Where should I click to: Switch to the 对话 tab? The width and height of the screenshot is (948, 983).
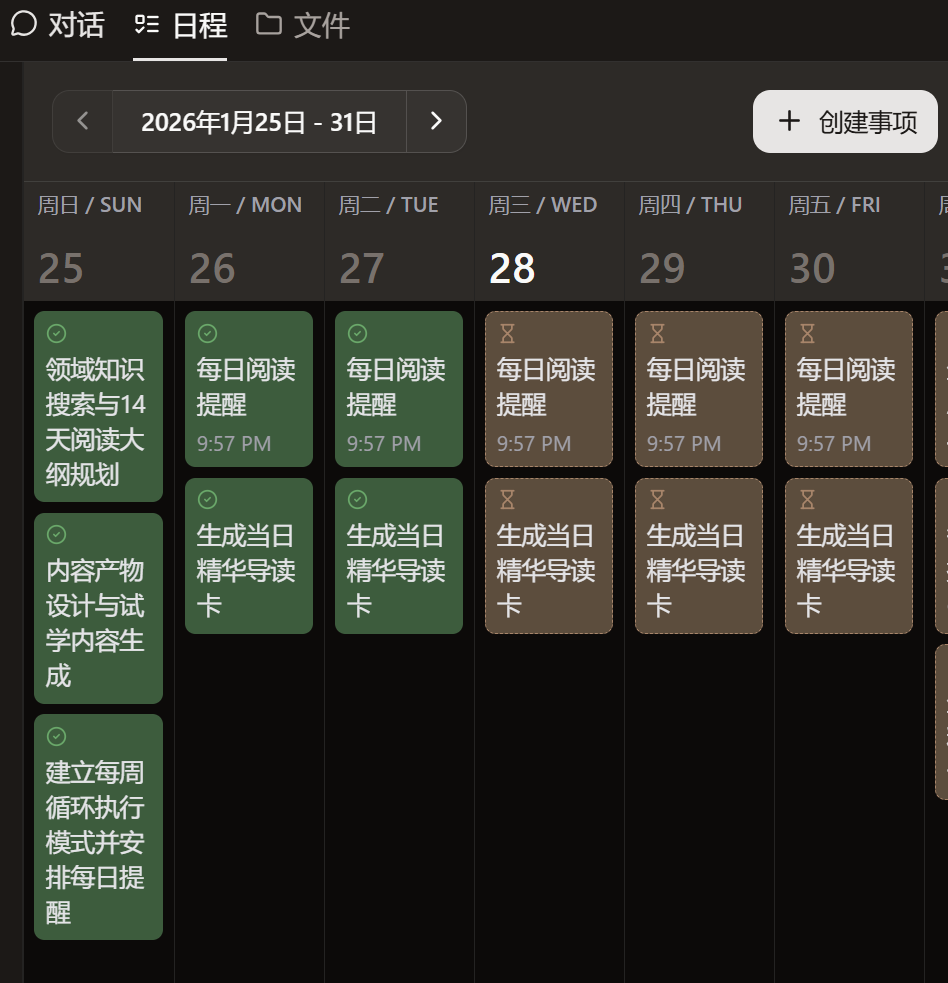point(60,25)
